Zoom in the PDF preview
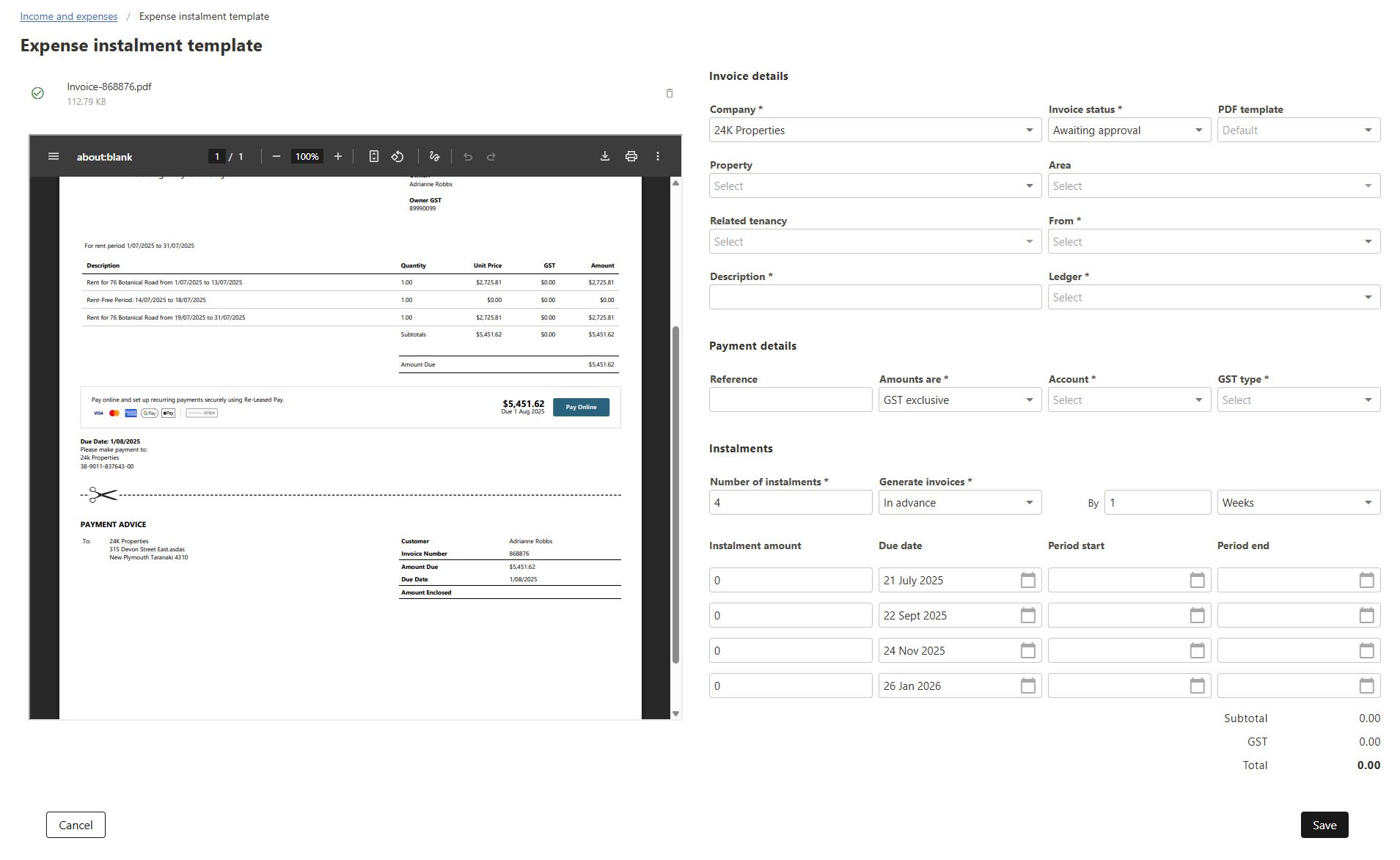This screenshot has height=860, width=1400. coord(338,156)
